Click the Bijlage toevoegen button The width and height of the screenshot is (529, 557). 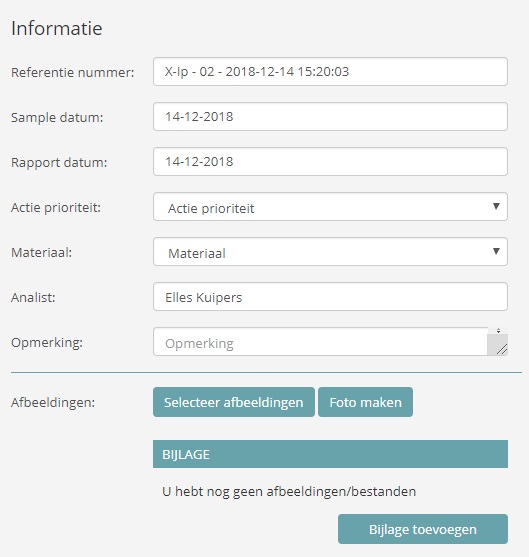pos(423,529)
